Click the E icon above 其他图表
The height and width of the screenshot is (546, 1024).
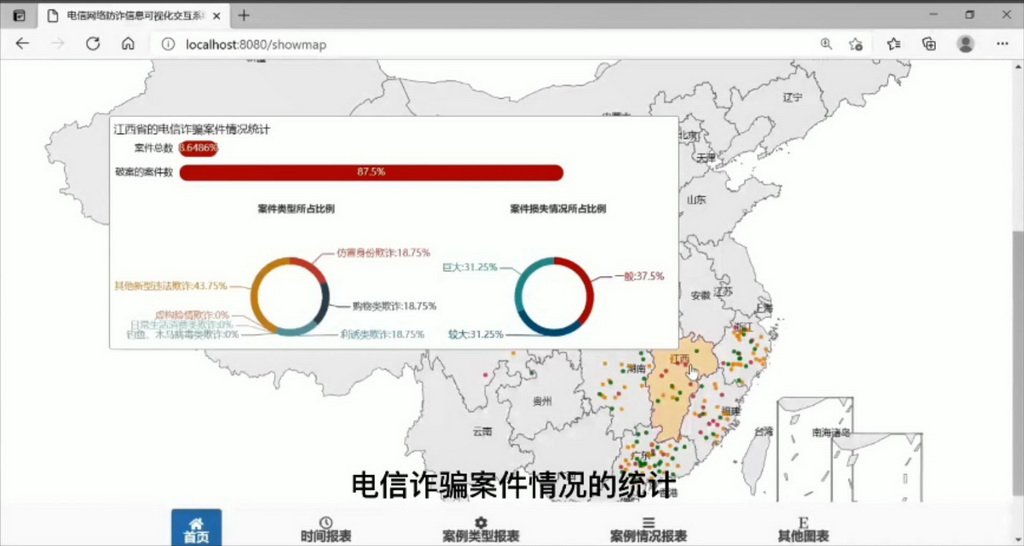803,522
